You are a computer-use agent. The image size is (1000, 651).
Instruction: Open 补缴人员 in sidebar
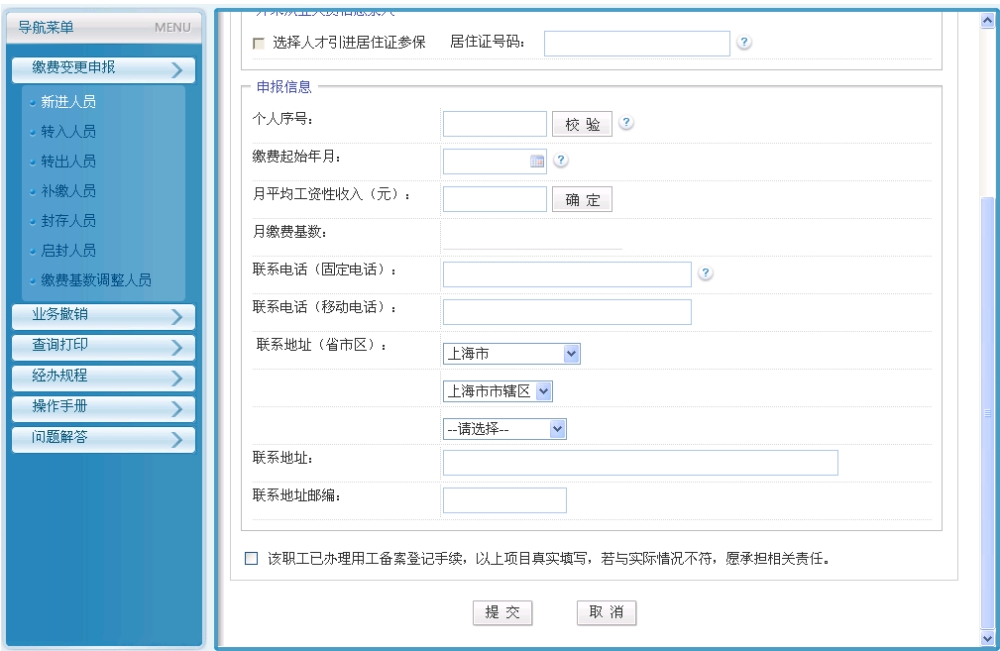(68, 191)
